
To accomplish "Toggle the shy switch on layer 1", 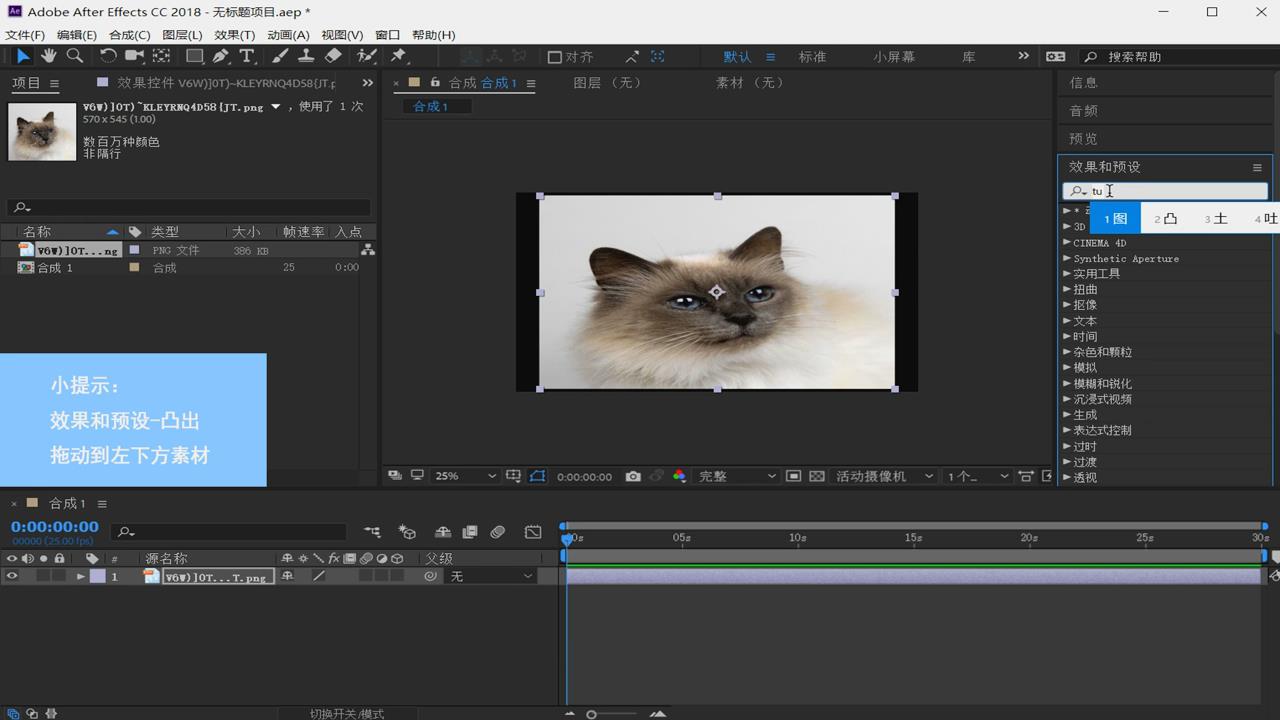I will coord(287,576).
